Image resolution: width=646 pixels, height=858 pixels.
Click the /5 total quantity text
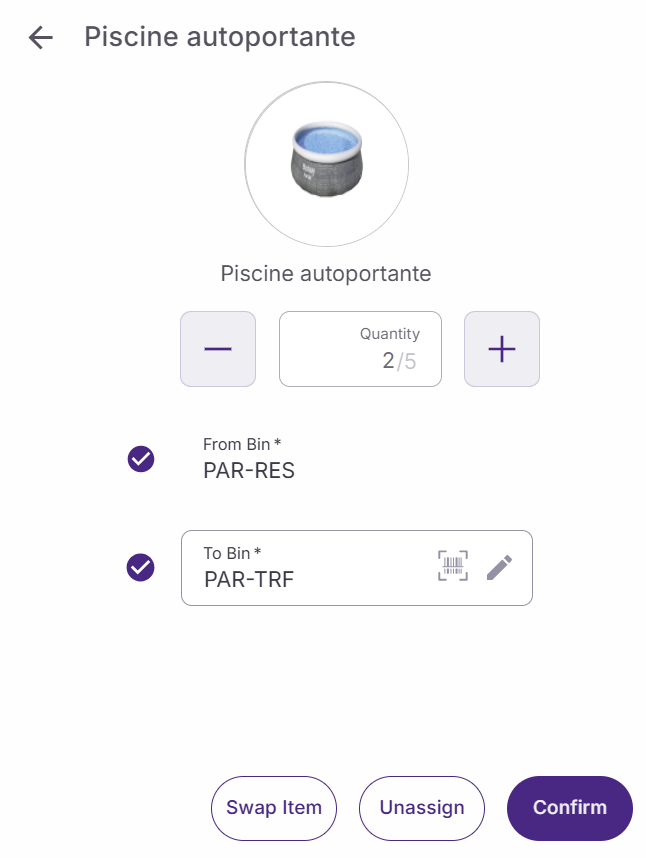pyautogui.click(x=407, y=361)
